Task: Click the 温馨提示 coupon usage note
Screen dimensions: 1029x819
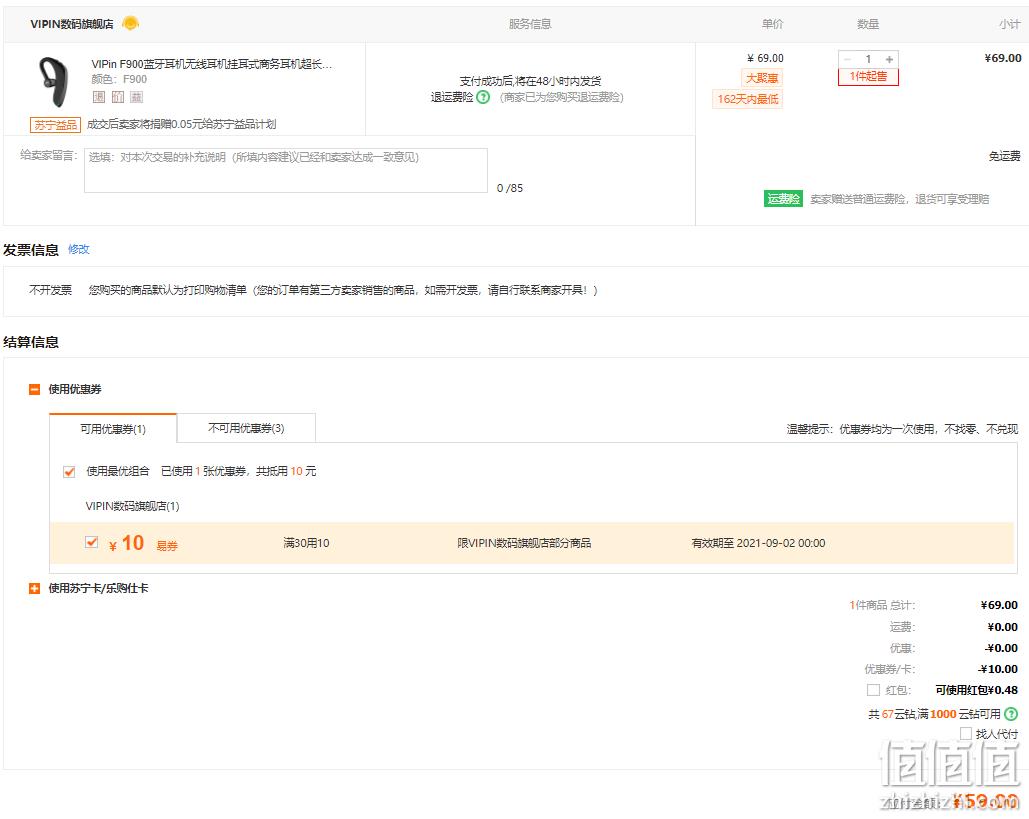Action: 902,429
